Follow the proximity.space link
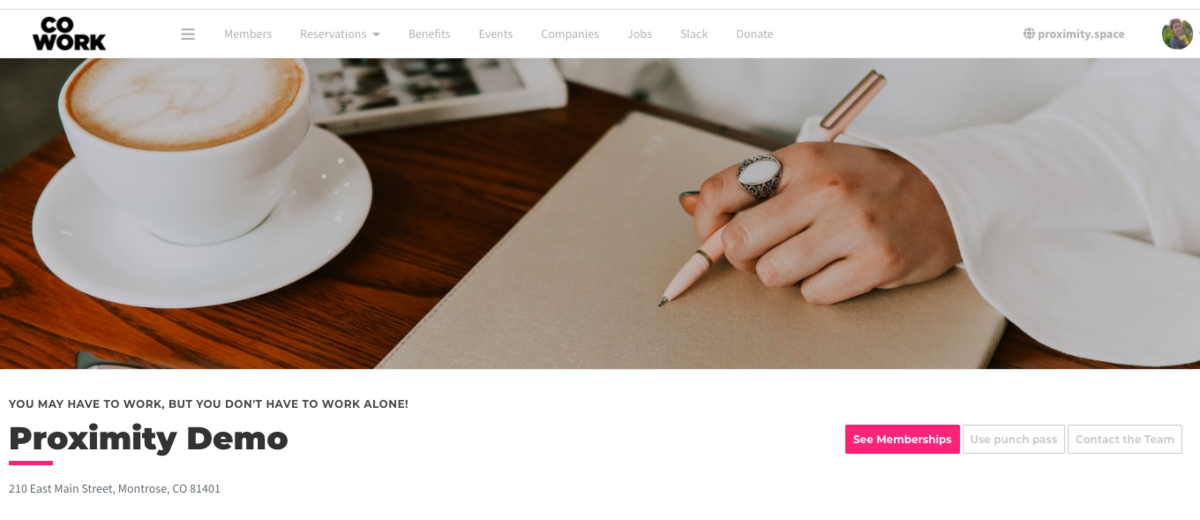This screenshot has height=520, width=1200. click(1081, 34)
